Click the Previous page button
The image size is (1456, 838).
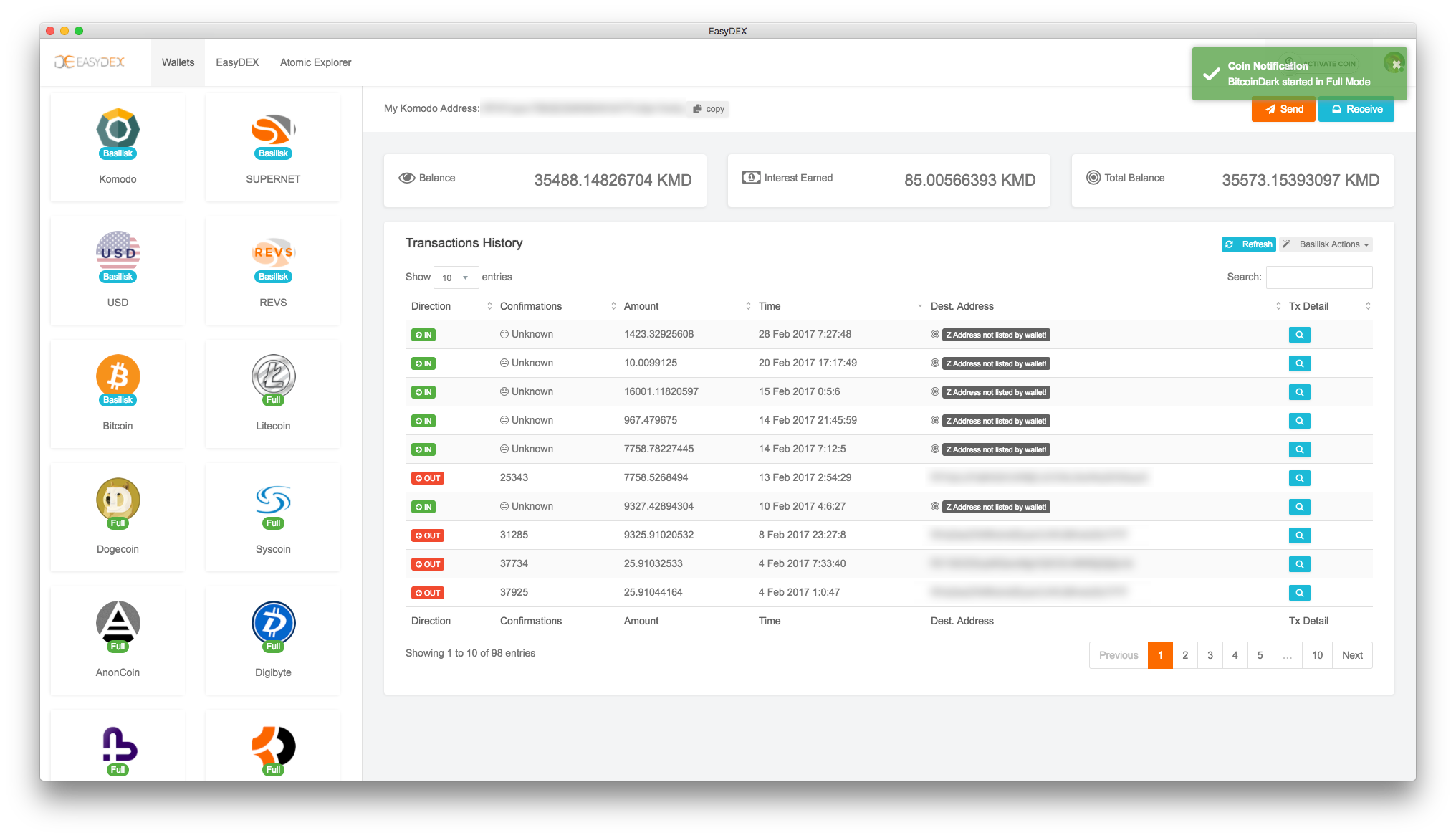1119,655
